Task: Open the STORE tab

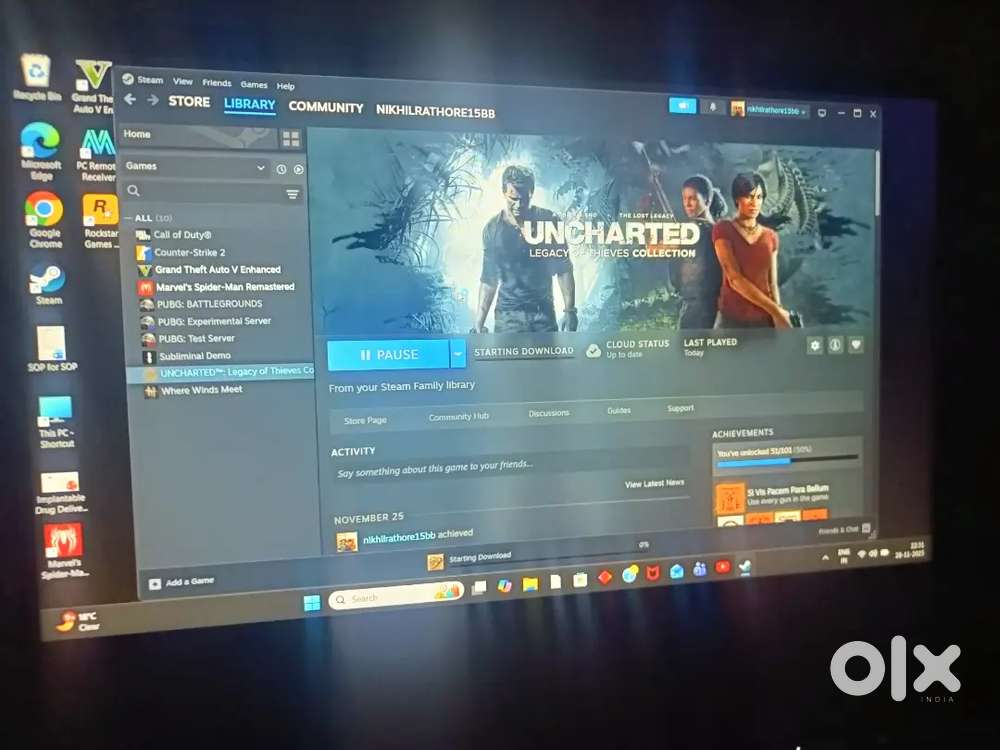Action: coord(189,102)
